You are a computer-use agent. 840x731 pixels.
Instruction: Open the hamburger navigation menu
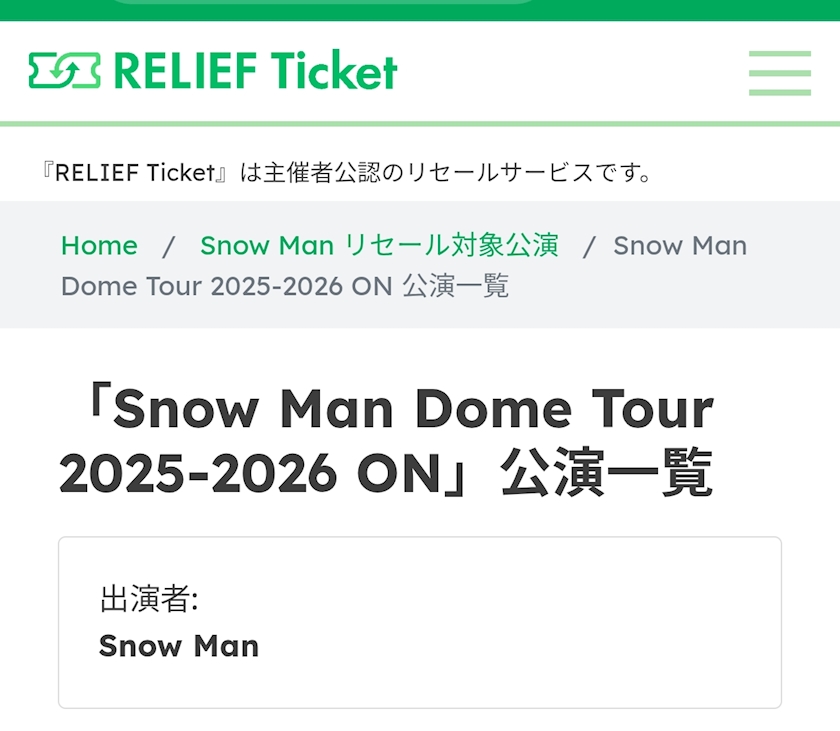pos(779,72)
